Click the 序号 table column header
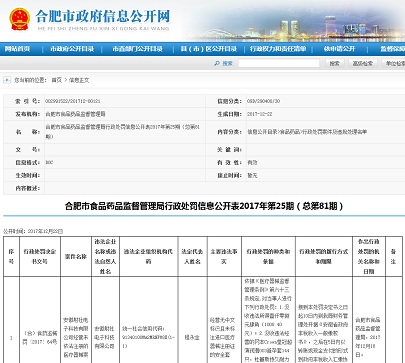The height and width of the screenshot is (363, 405). tap(11, 256)
